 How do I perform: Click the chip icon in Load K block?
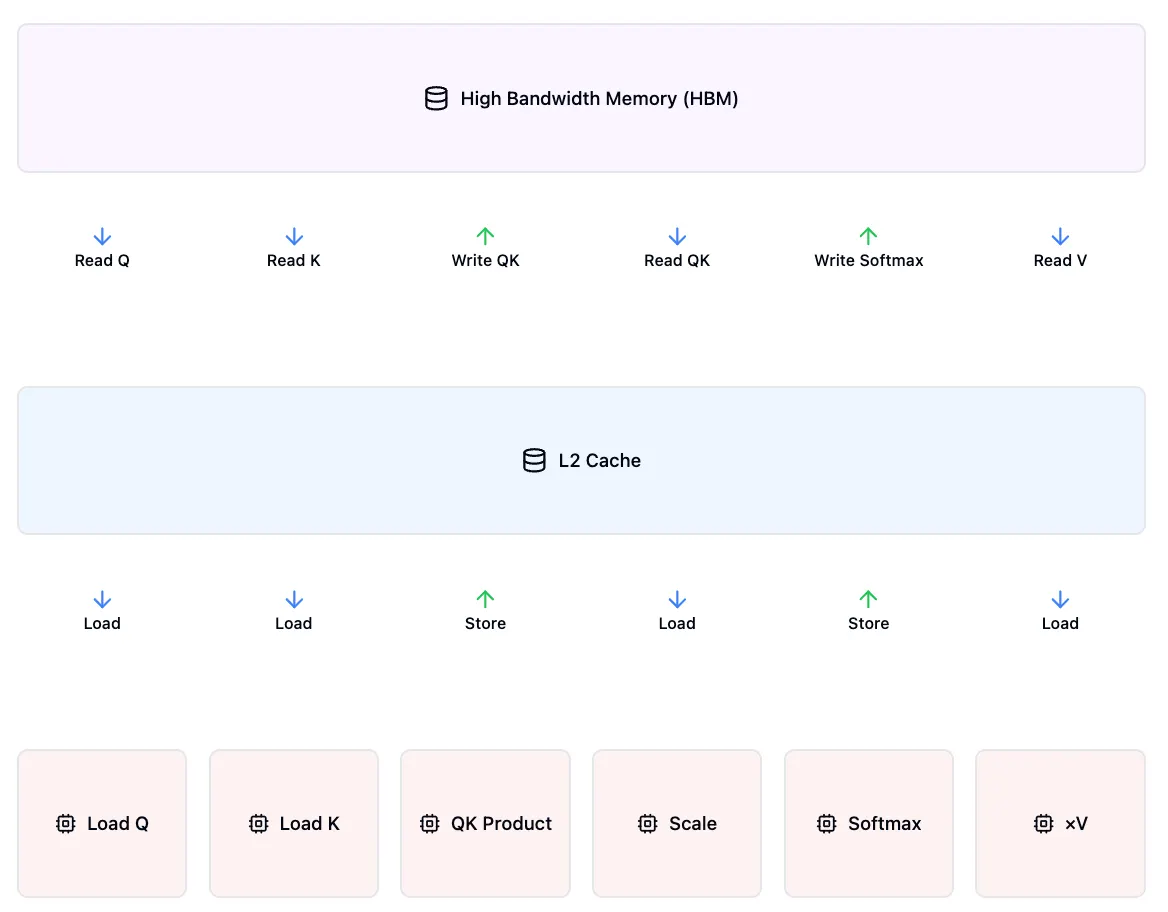point(258,824)
